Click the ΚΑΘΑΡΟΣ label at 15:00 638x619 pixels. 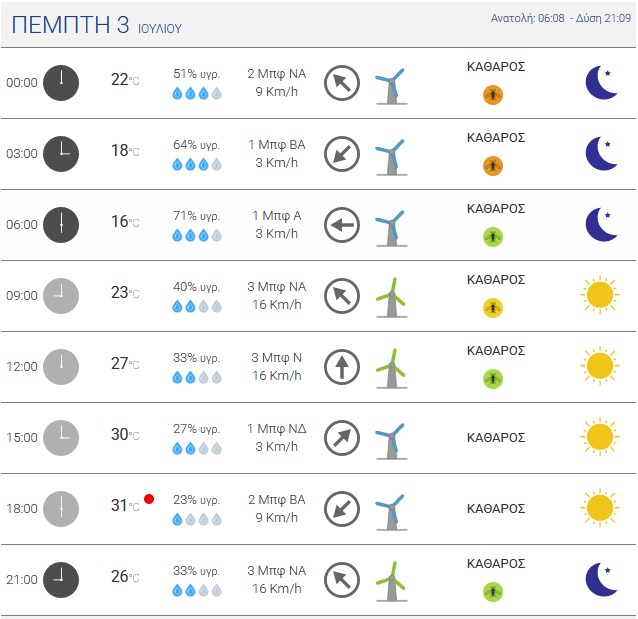pos(496,437)
